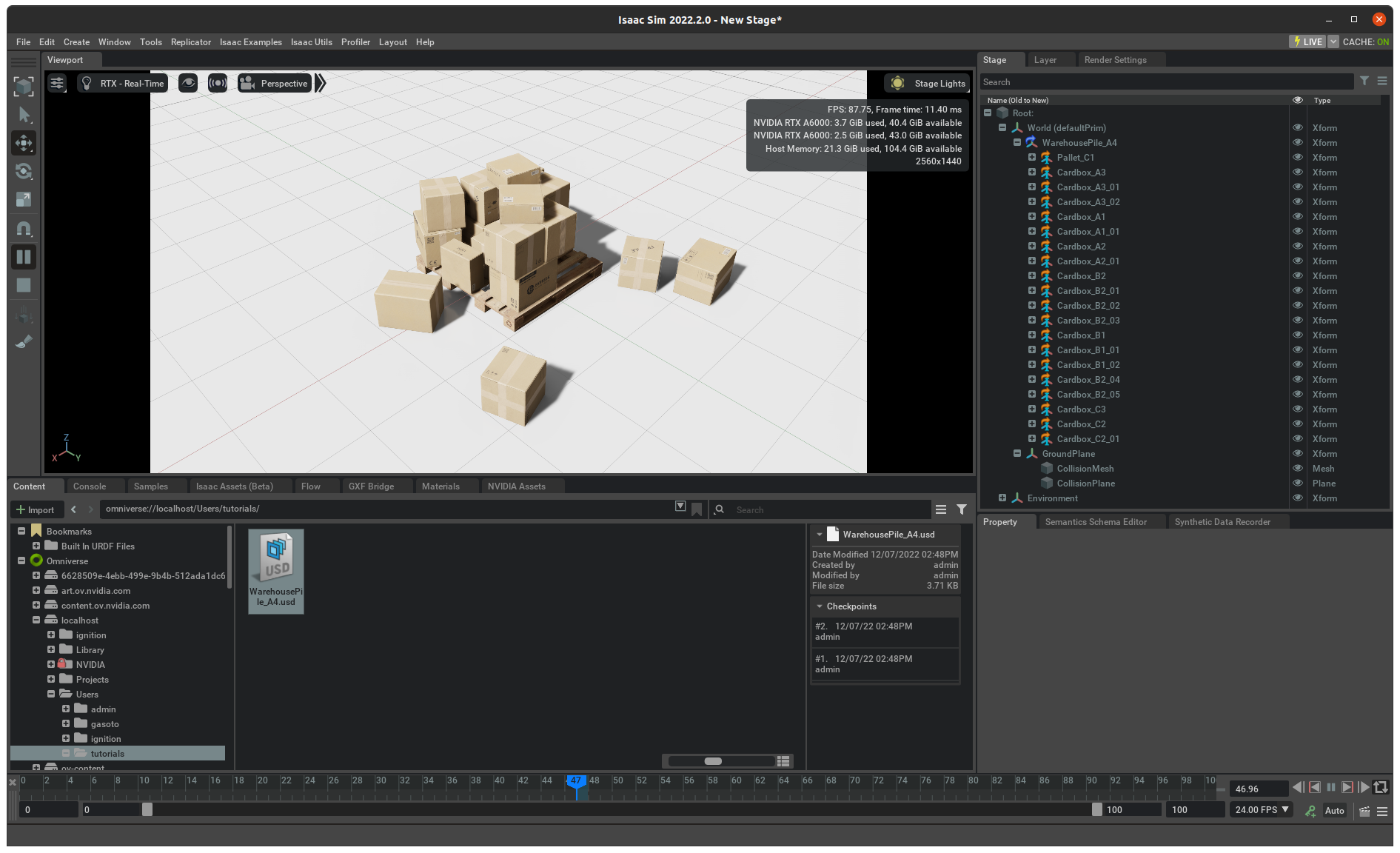Open the Stage panel hamburger options
This screenshot has width=1400, height=853.
click(1382, 81)
